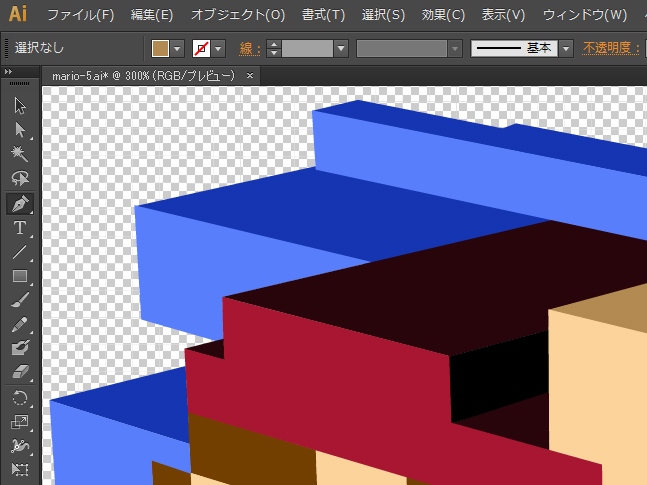Choose the Warp/Width tool
The width and height of the screenshot is (647, 485).
pos(19,446)
